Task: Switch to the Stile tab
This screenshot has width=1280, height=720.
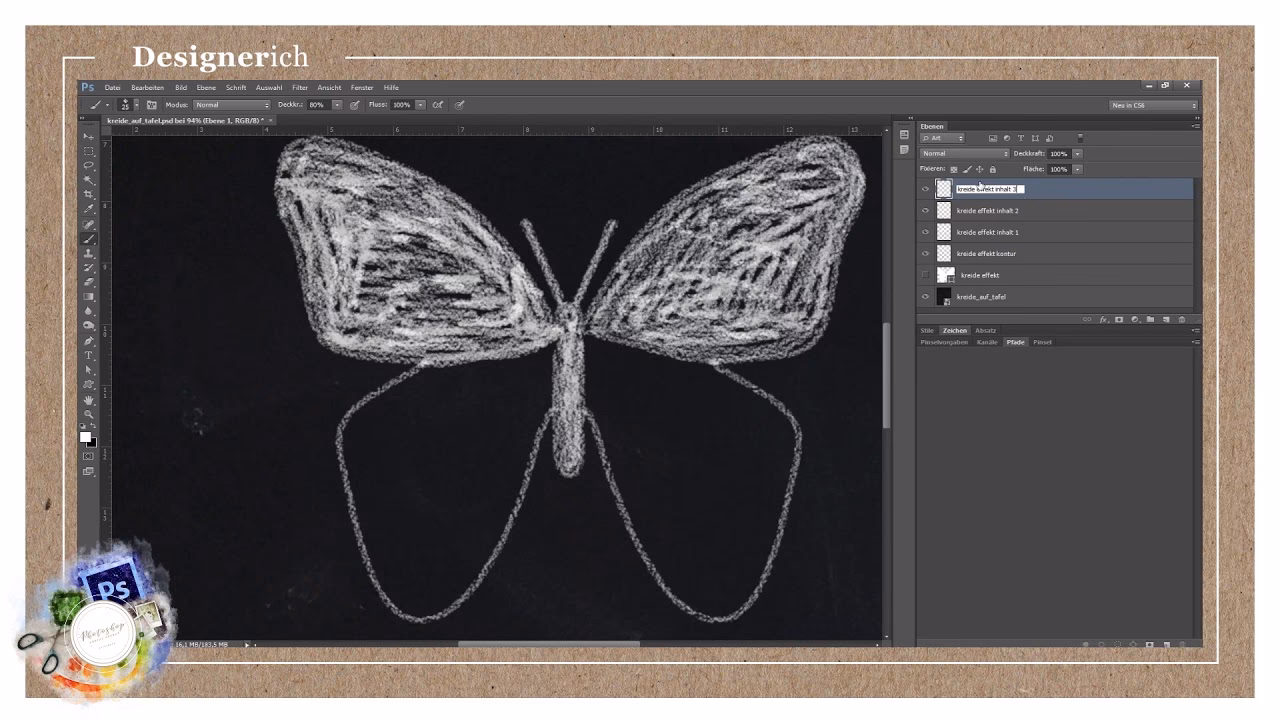Action: 927,330
